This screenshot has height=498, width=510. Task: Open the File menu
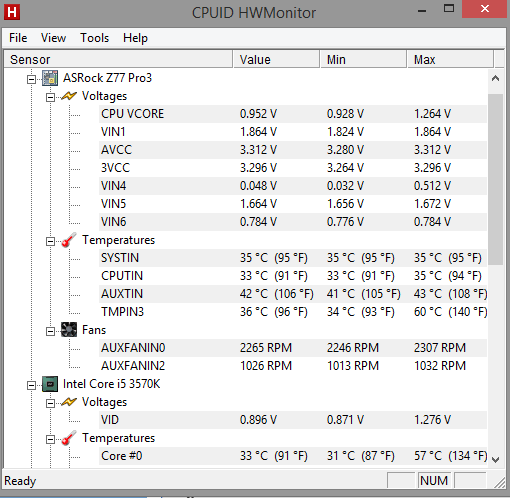pos(18,38)
